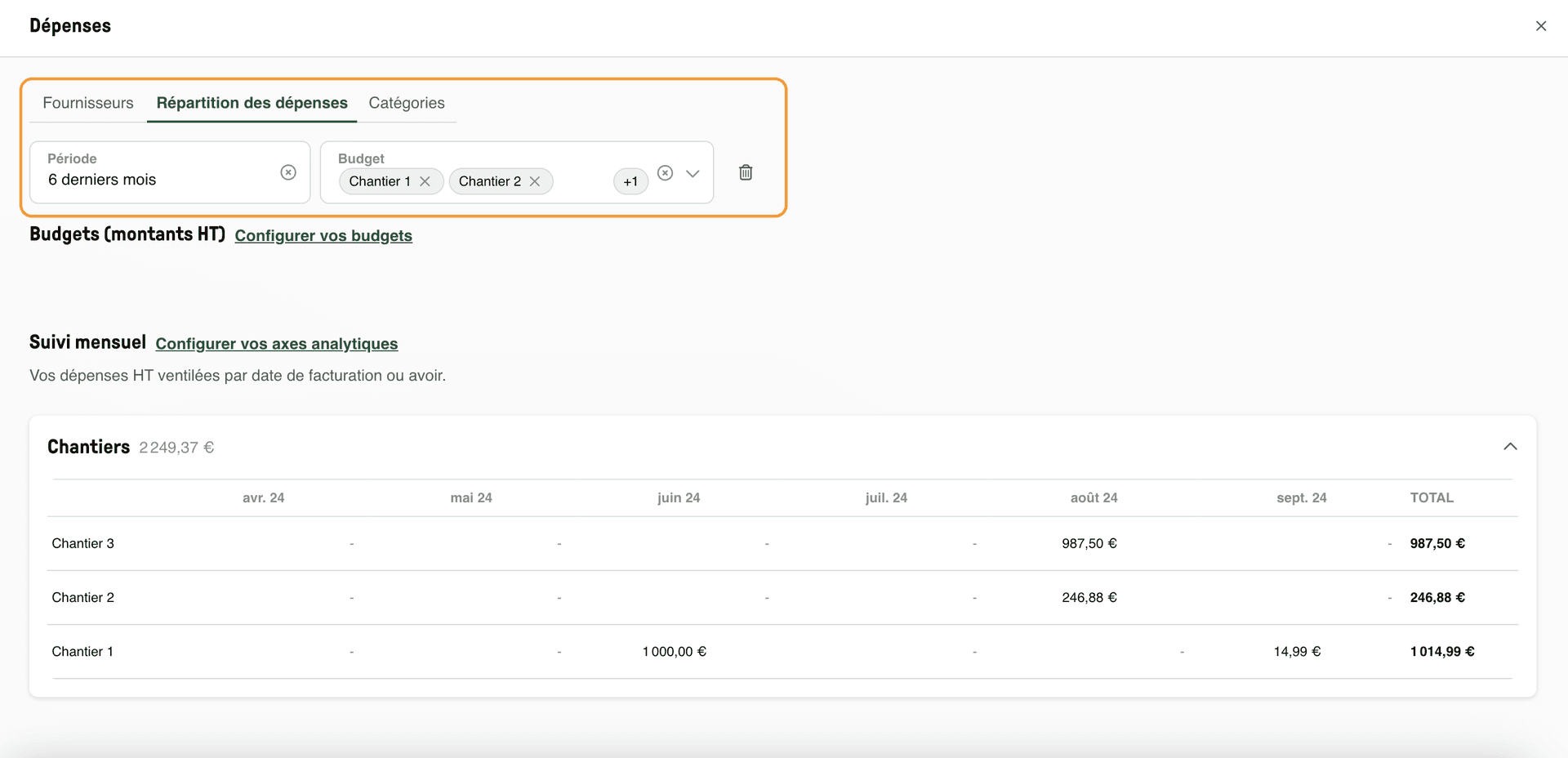The image size is (1568, 758).
Task: Click the Chantier 2 chip label
Action: tap(489, 181)
